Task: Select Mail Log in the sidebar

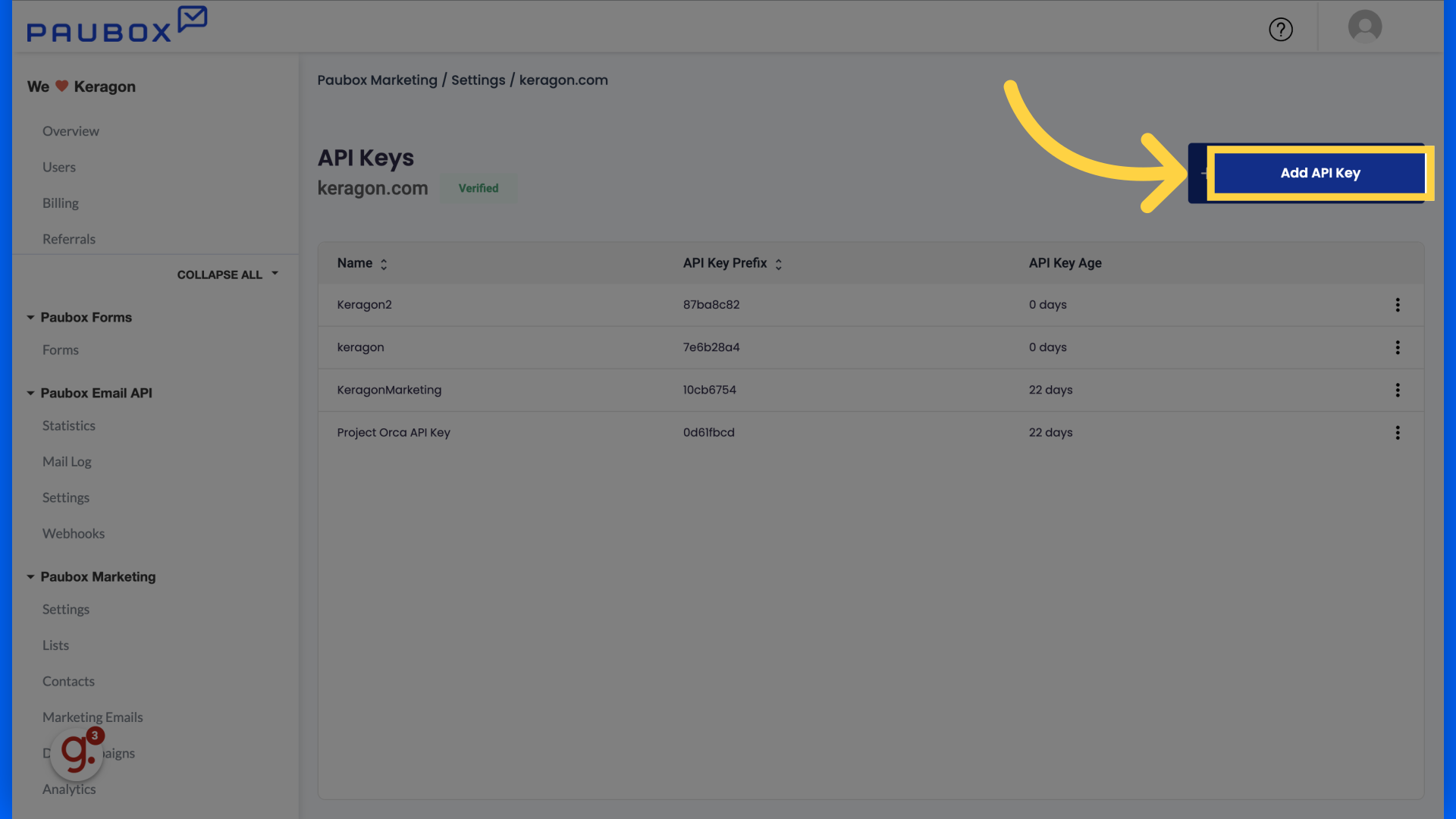Action: click(67, 461)
